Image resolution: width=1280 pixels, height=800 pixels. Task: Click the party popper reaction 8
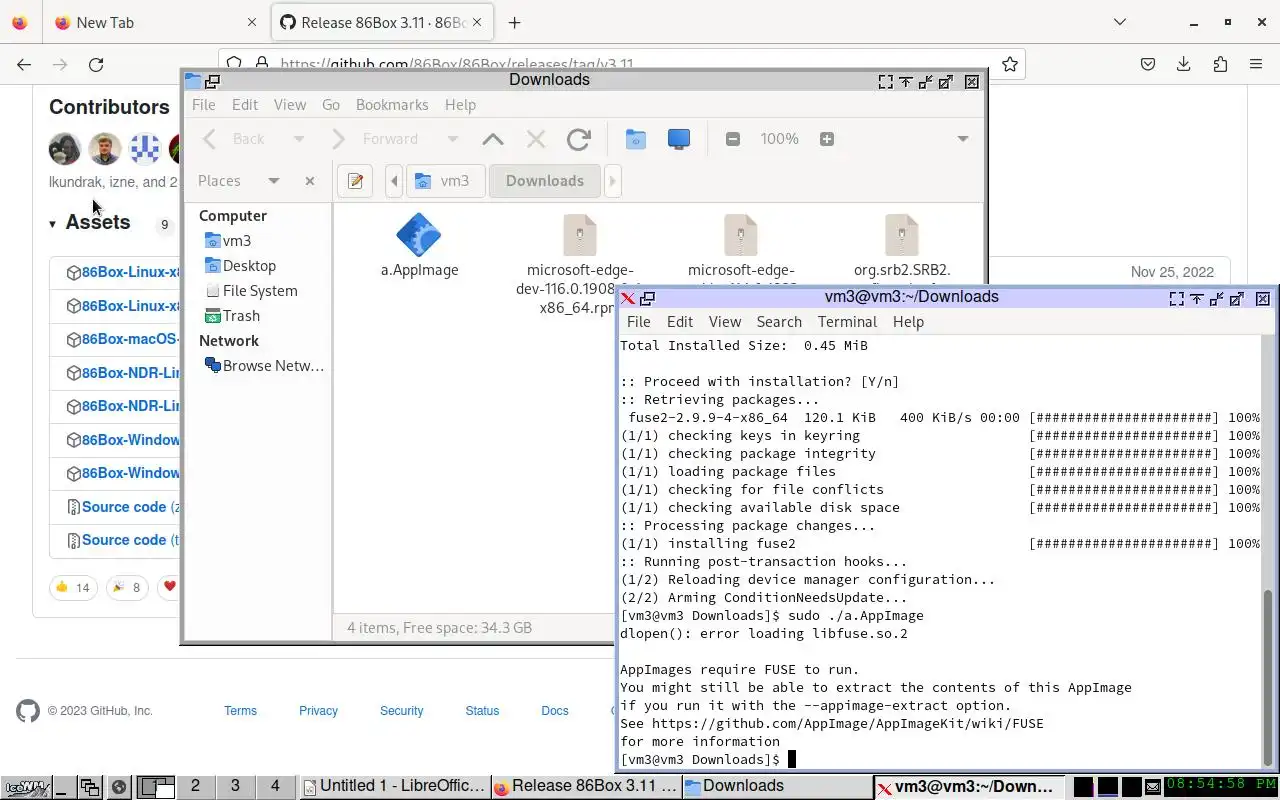pyautogui.click(x=127, y=587)
